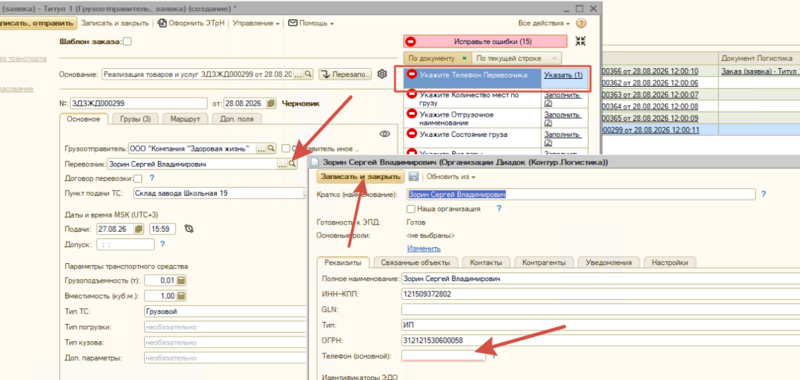Expand the Обновить из dropdown
Viewport: 800px width, 380px height.
[x=451, y=177]
